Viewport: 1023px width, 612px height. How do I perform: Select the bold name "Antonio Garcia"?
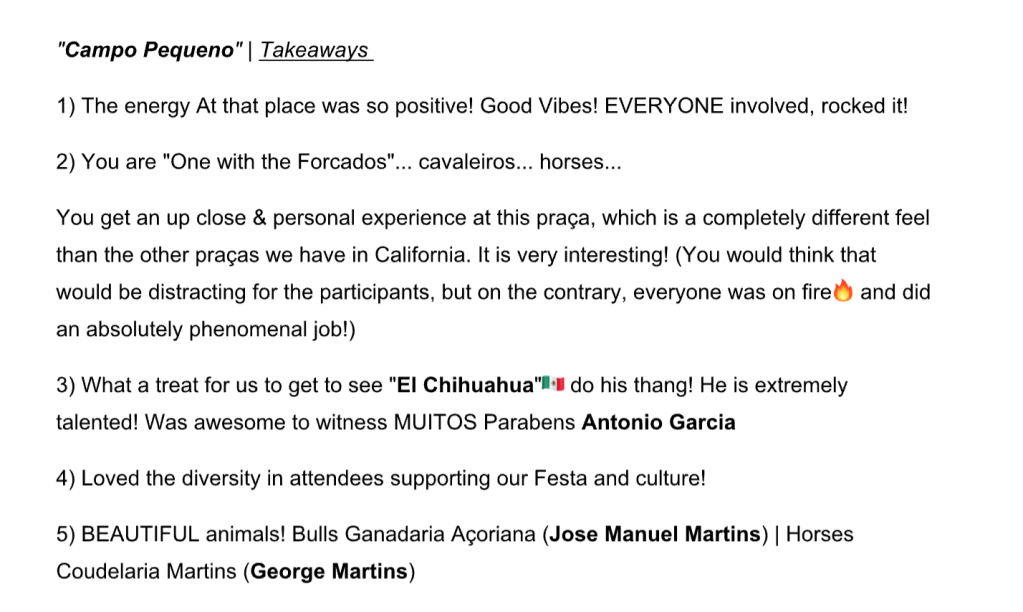pos(658,422)
